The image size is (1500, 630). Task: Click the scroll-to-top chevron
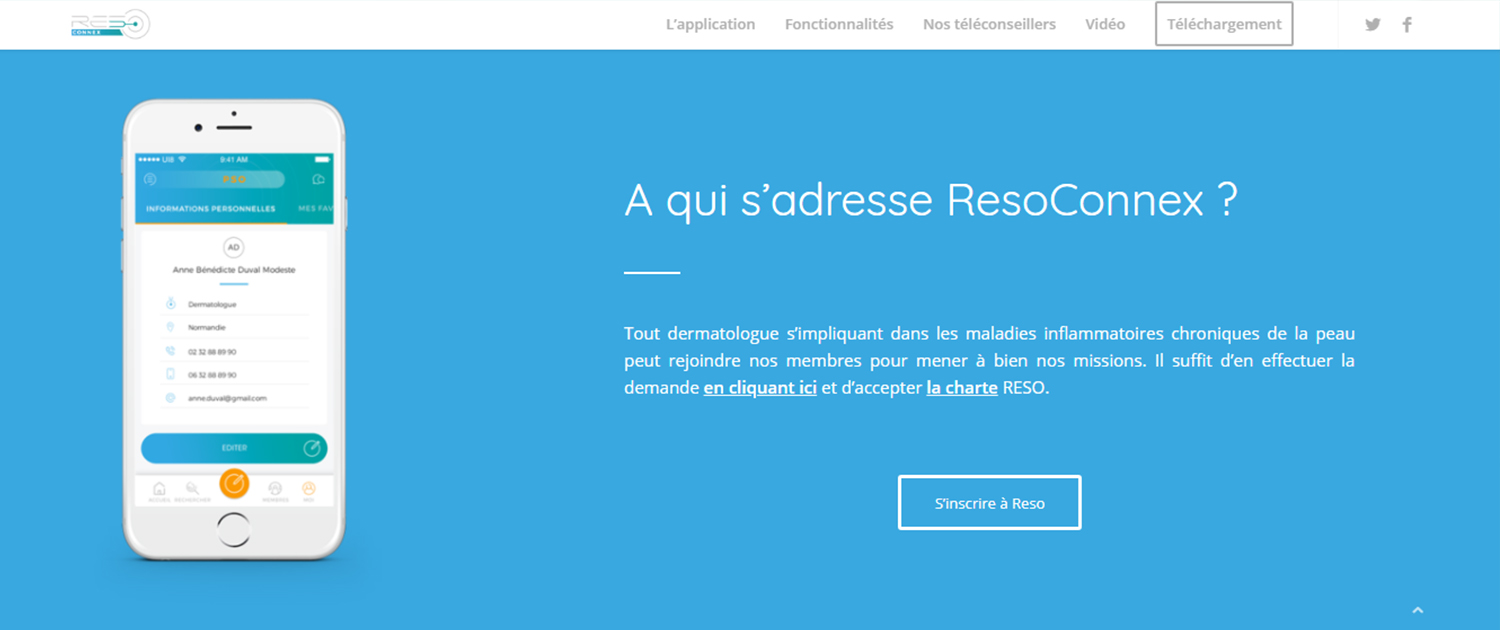pyautogui.click(x=1417, y=609)
